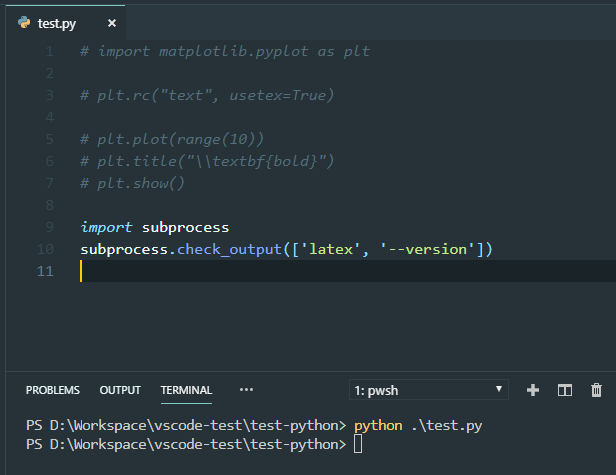616x475 pixels.
Task: Open the '1: pwsh' terminal selector dropdown
Action: click(429, 390)
